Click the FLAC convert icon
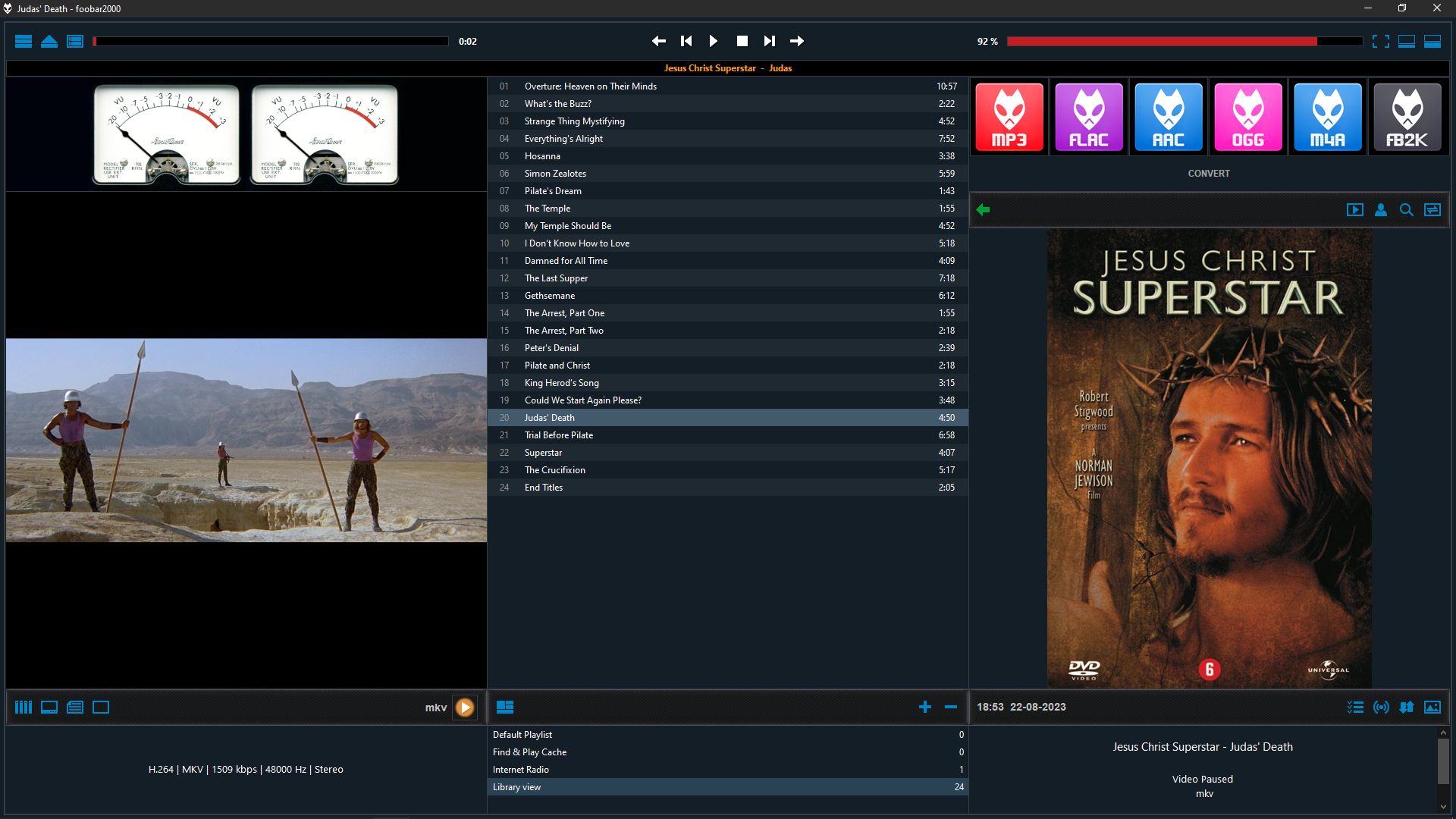1456x819 pixels. click(1089, 118)
